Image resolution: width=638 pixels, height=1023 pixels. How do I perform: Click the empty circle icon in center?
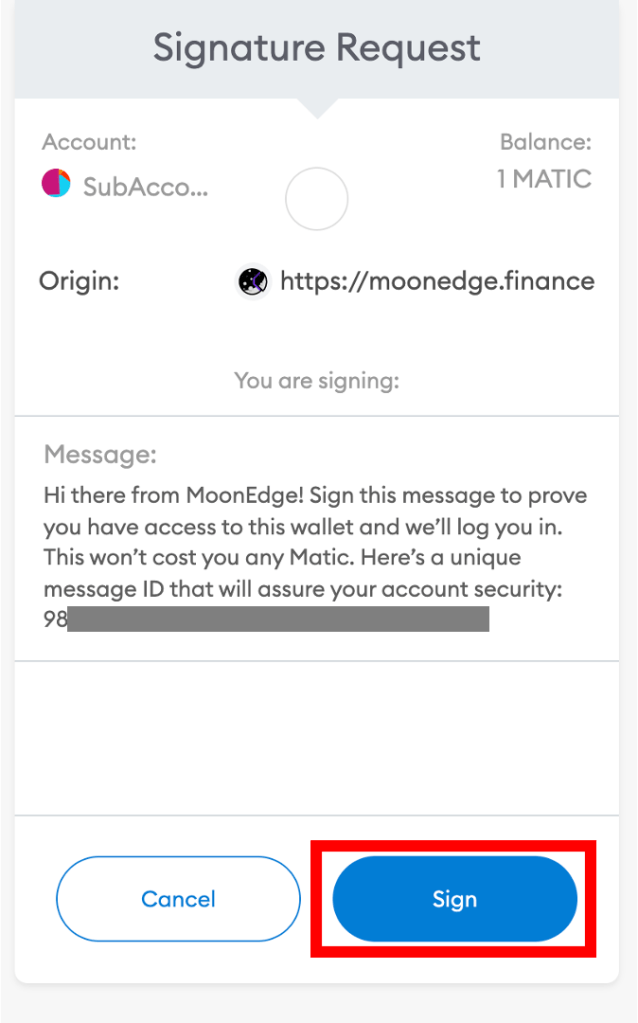pos(316,199)
